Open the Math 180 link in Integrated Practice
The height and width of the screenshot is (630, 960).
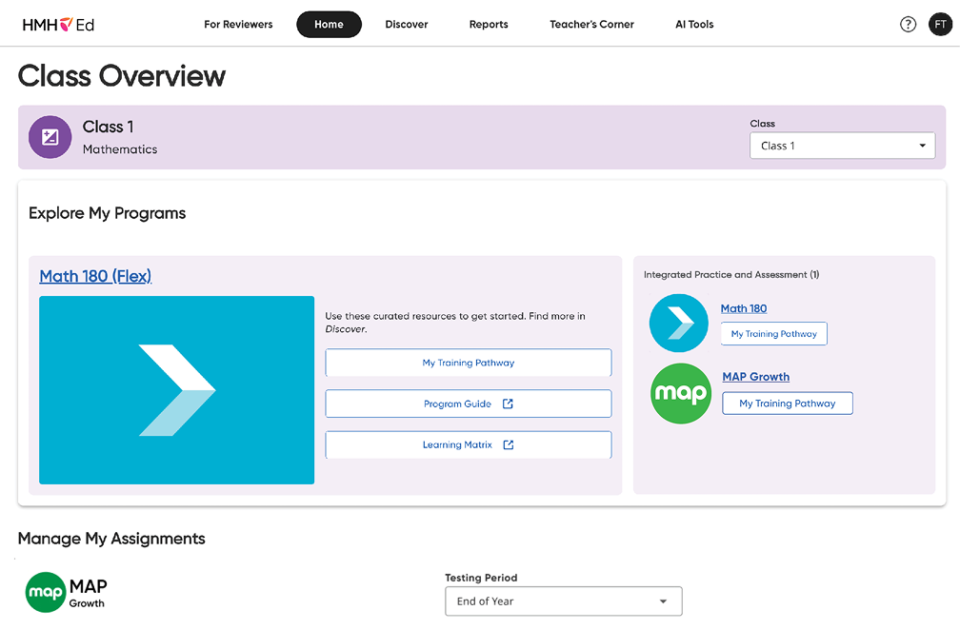click(x=743, y=309)
